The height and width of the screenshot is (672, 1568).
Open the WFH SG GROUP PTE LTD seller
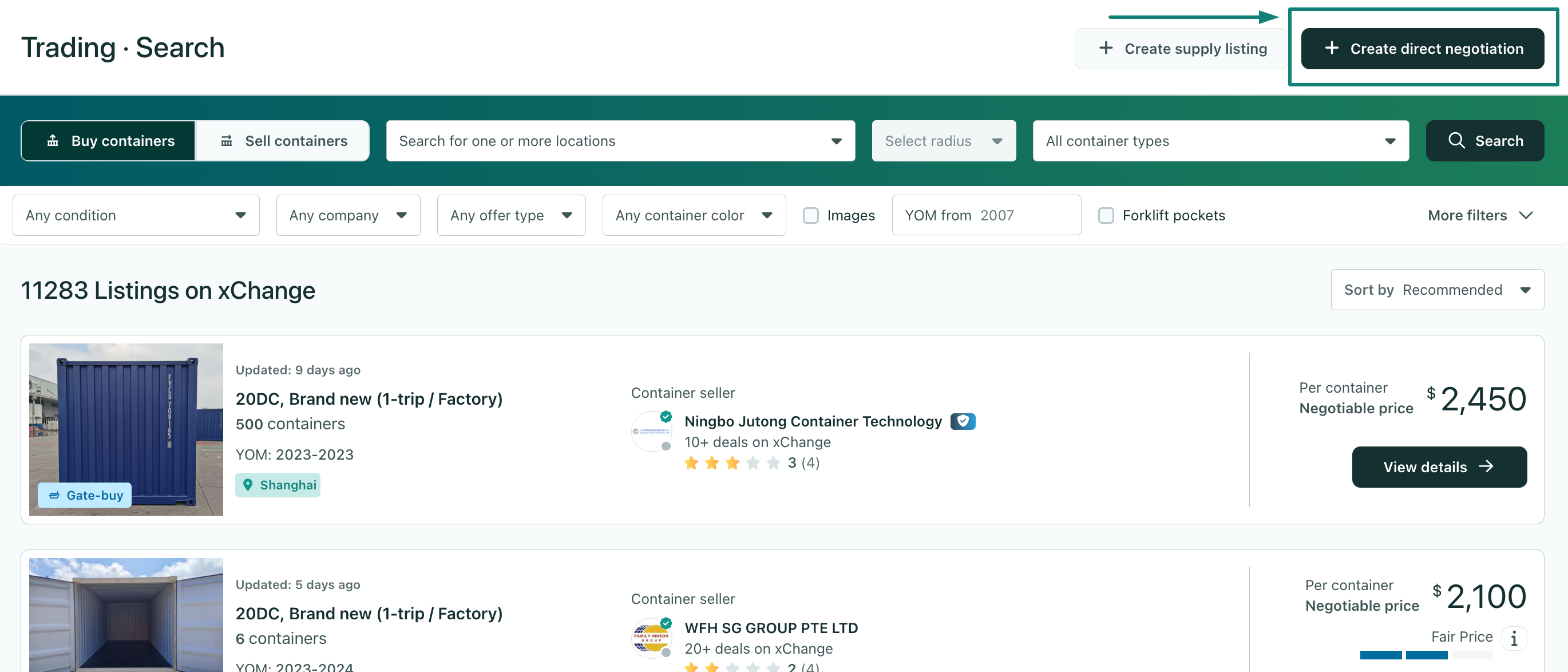click(771, 627)
